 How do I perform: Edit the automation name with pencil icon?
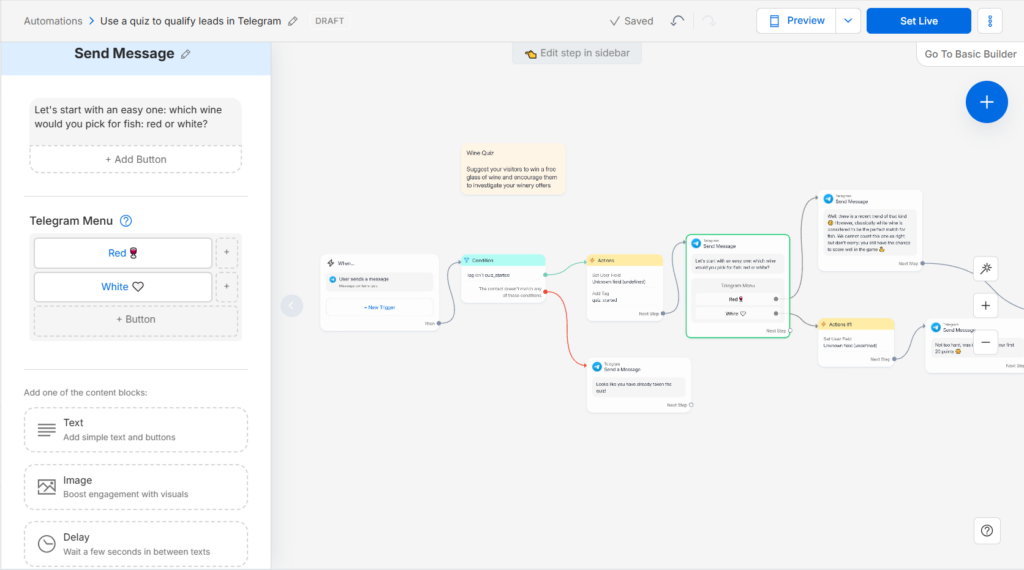point(293,21)
